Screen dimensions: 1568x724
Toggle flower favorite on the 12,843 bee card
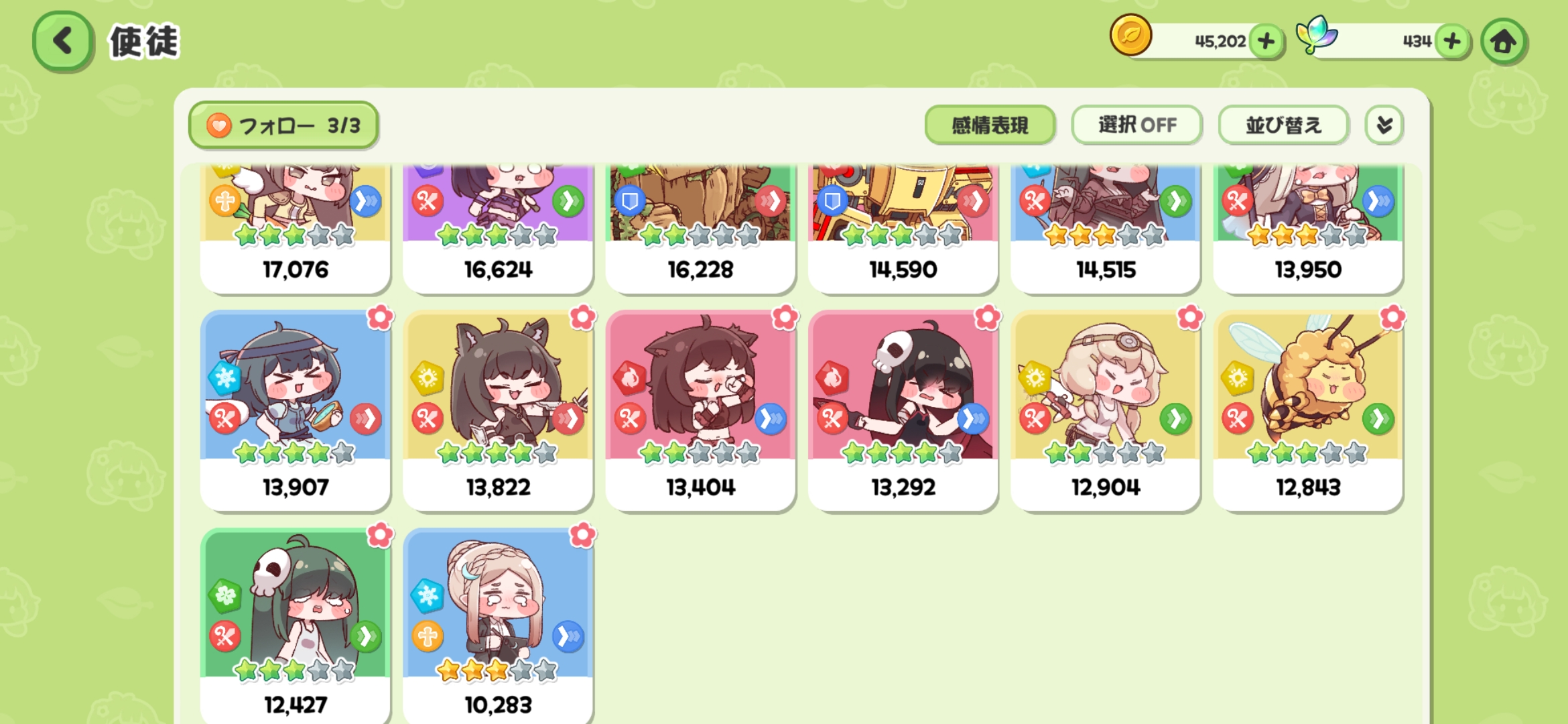1392,317
